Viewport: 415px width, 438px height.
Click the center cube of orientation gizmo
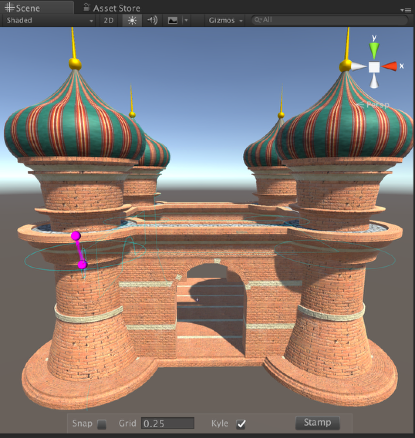click(x=374, y=67)
